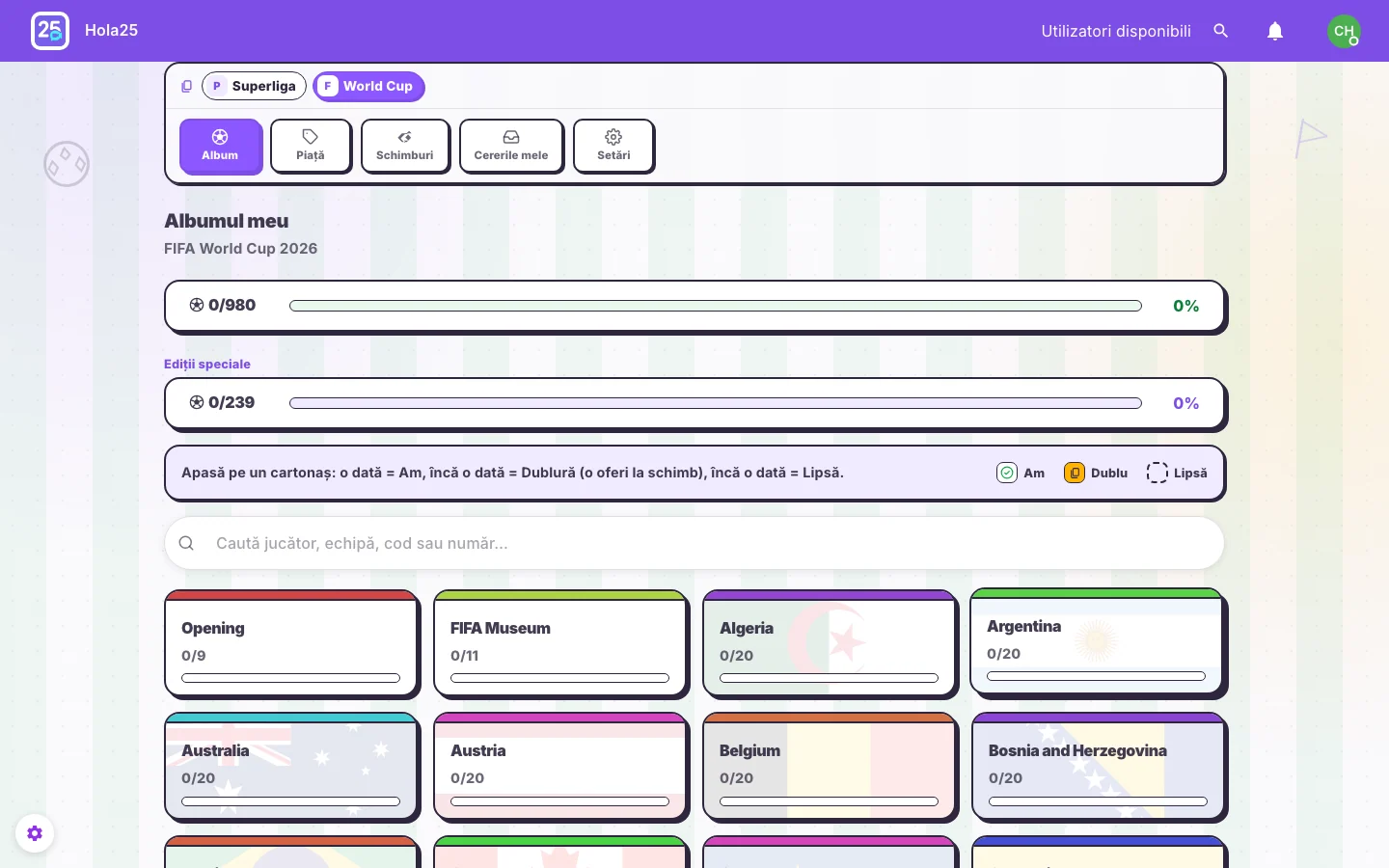The width and height of the screenshot is (1389, 868).
Task: Click the FIFA World Cup 2026 subtitle
Action: click(x=241, y=248)
